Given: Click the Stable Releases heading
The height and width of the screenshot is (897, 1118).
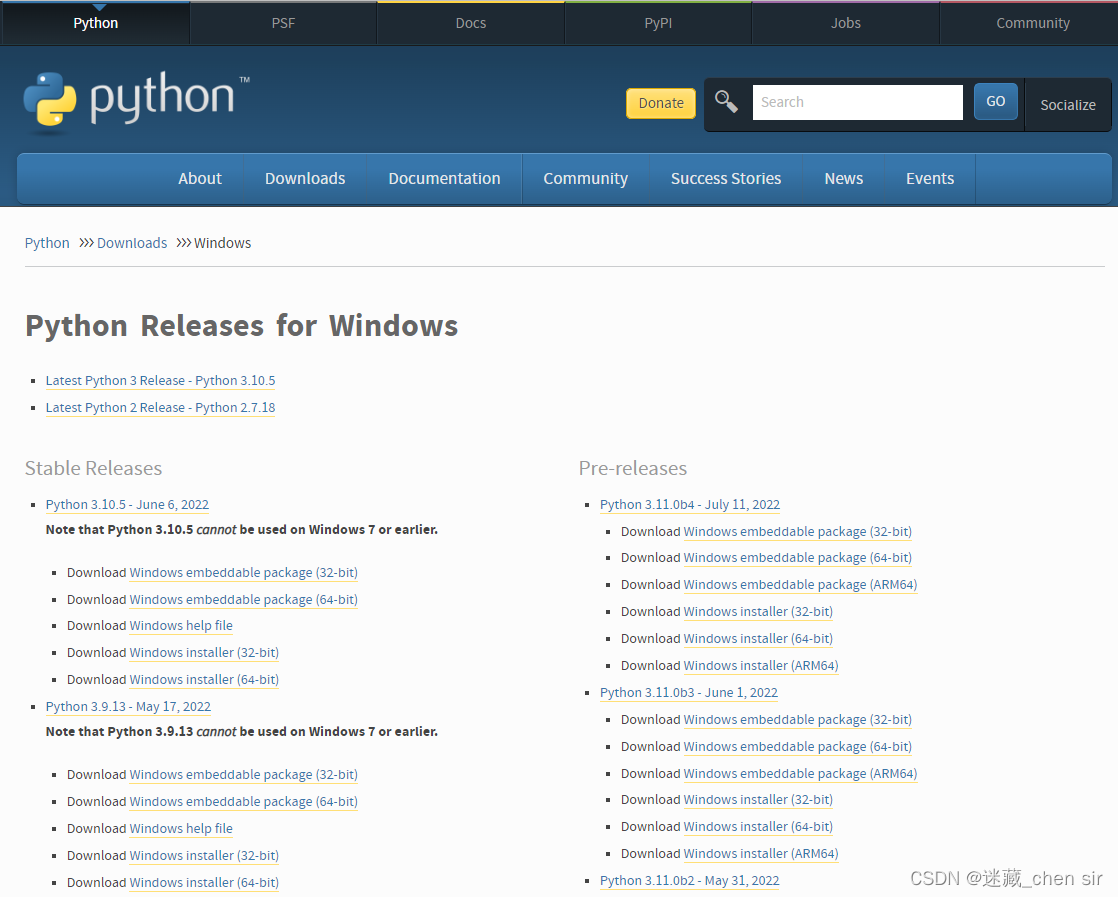Looking at the screenshot, I should pos(93,468).
